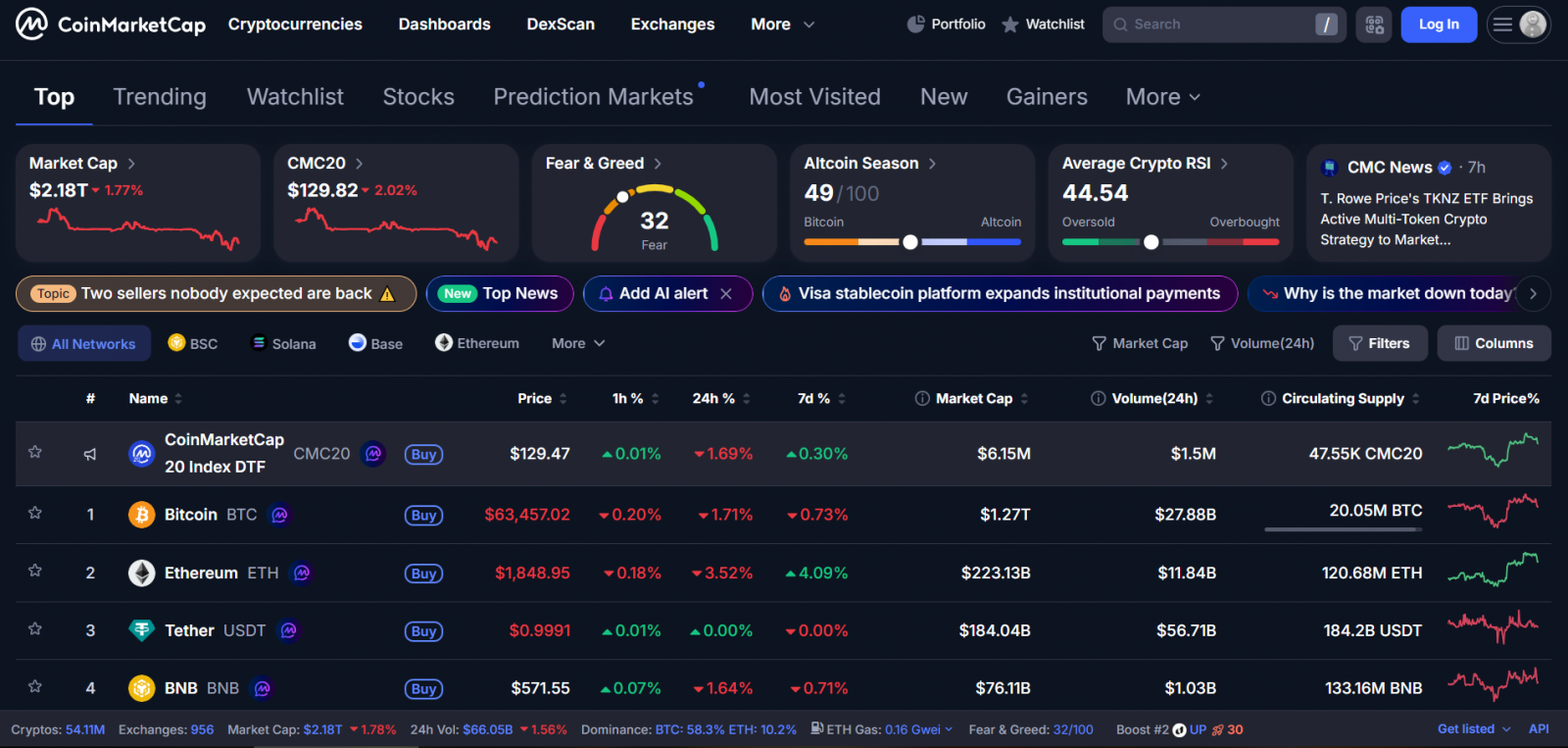The height and width of the screenshot is (748, 1568).
Task: Click the BNB coin logo
Action: [x=142, y=688]
